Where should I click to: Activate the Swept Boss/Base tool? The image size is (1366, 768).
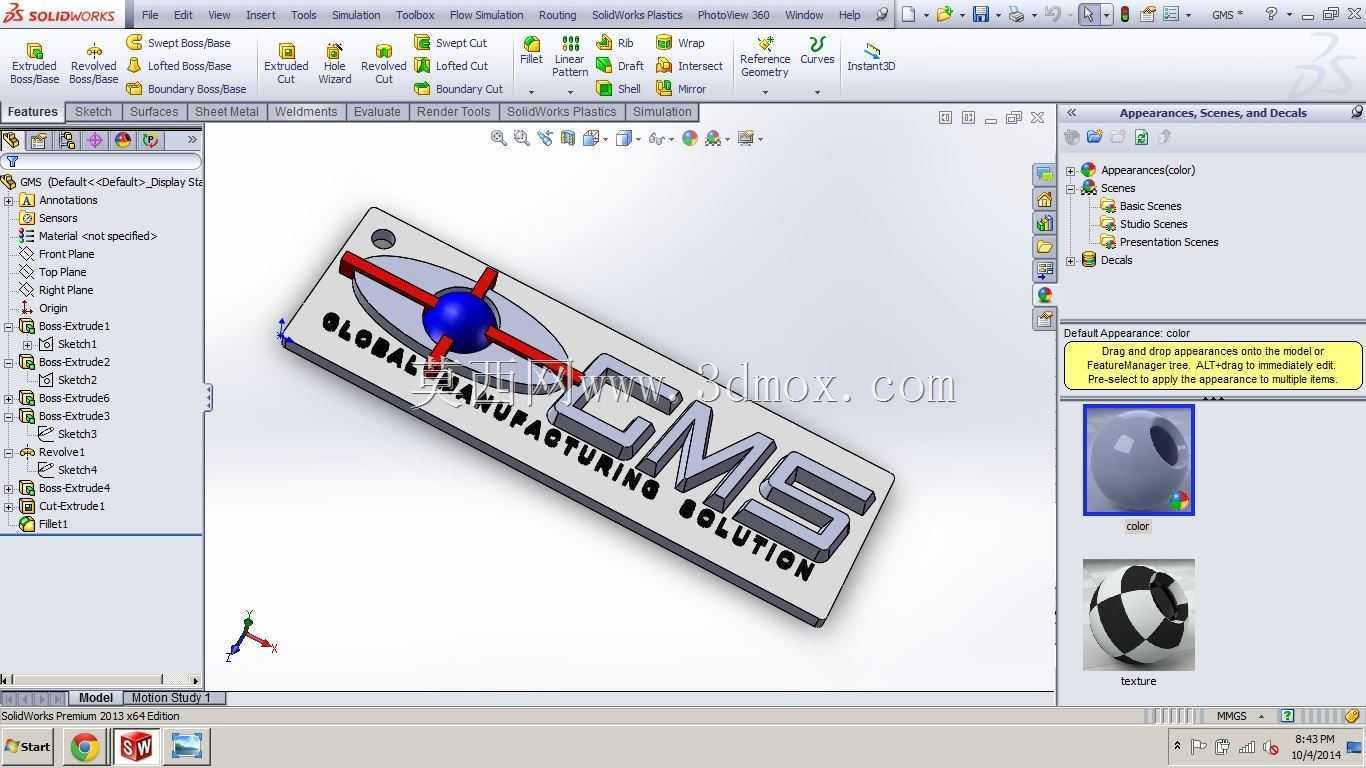[178, 43]
